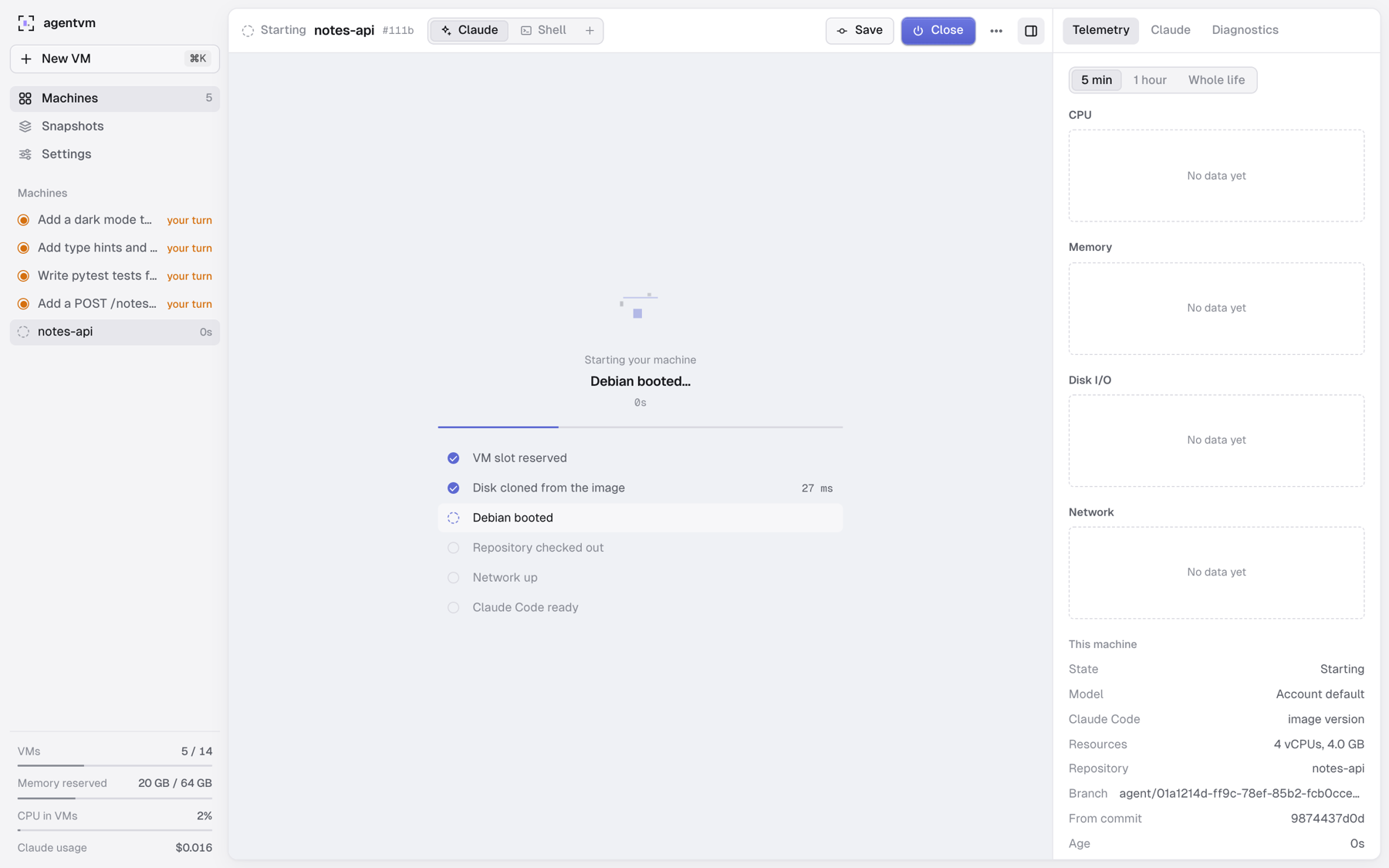Select 'Add a POST /notes...' machine
This screenshot has height=868, width=1389.
114,303
